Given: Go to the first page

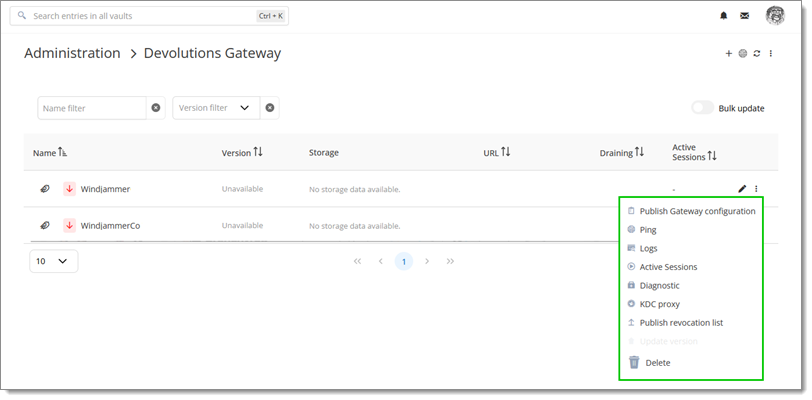Looking at the screenshot, I should (x=357, y=261).
